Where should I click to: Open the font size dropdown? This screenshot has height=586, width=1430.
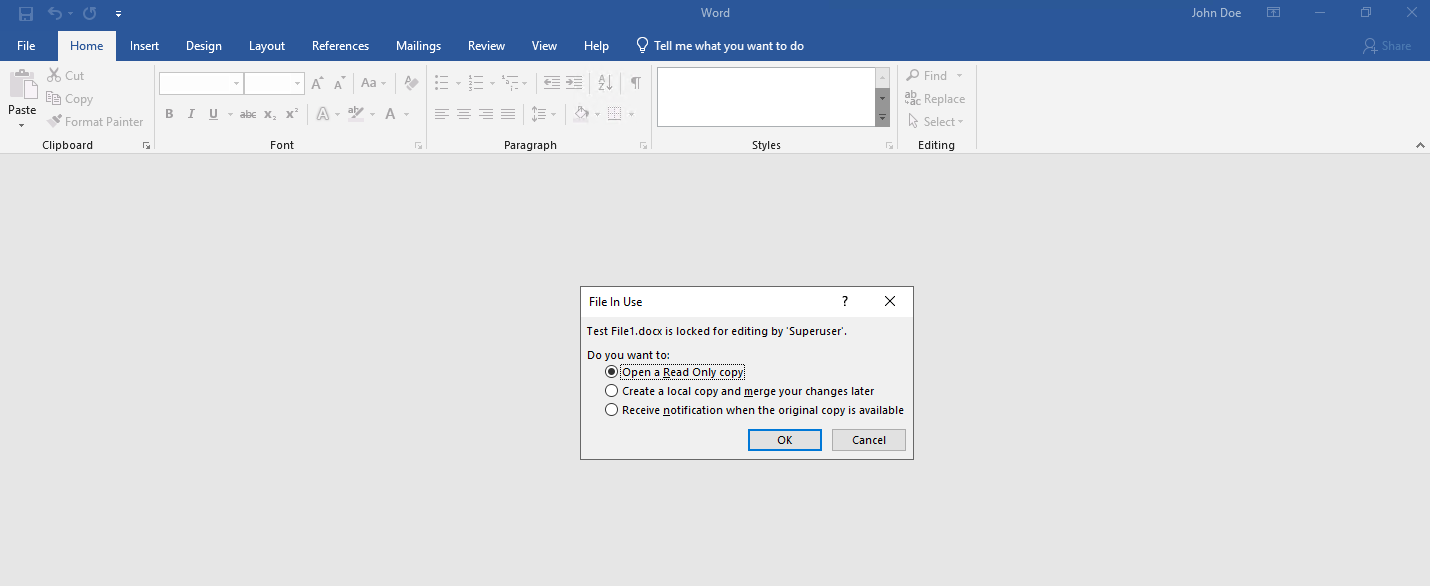[x=297, y=84]
